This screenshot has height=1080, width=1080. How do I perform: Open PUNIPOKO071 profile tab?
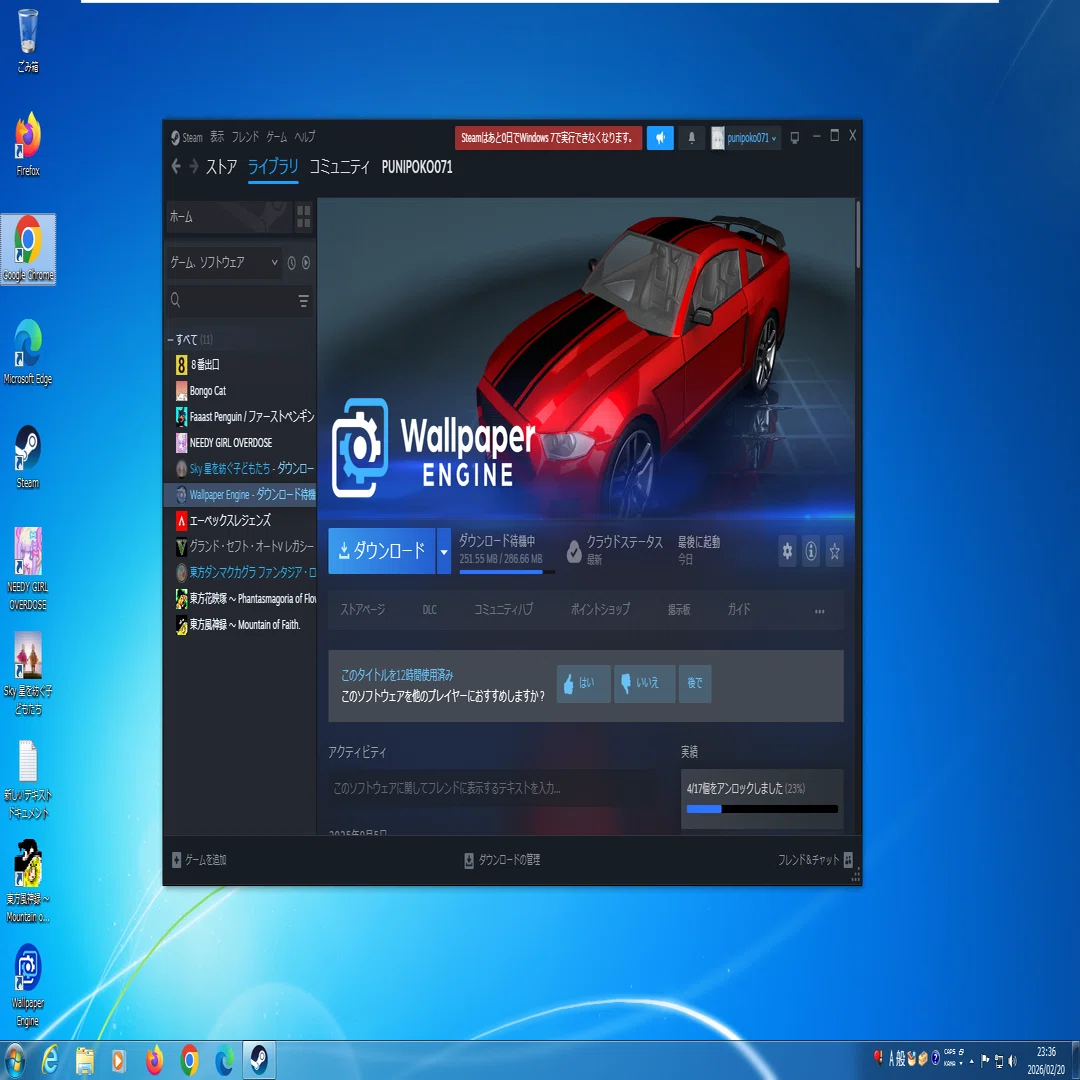tap(417, 167)
